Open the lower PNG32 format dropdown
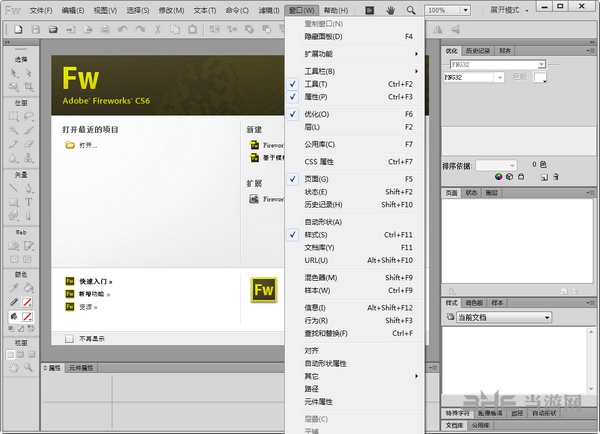The image size is (600, 434). [500, 78]
